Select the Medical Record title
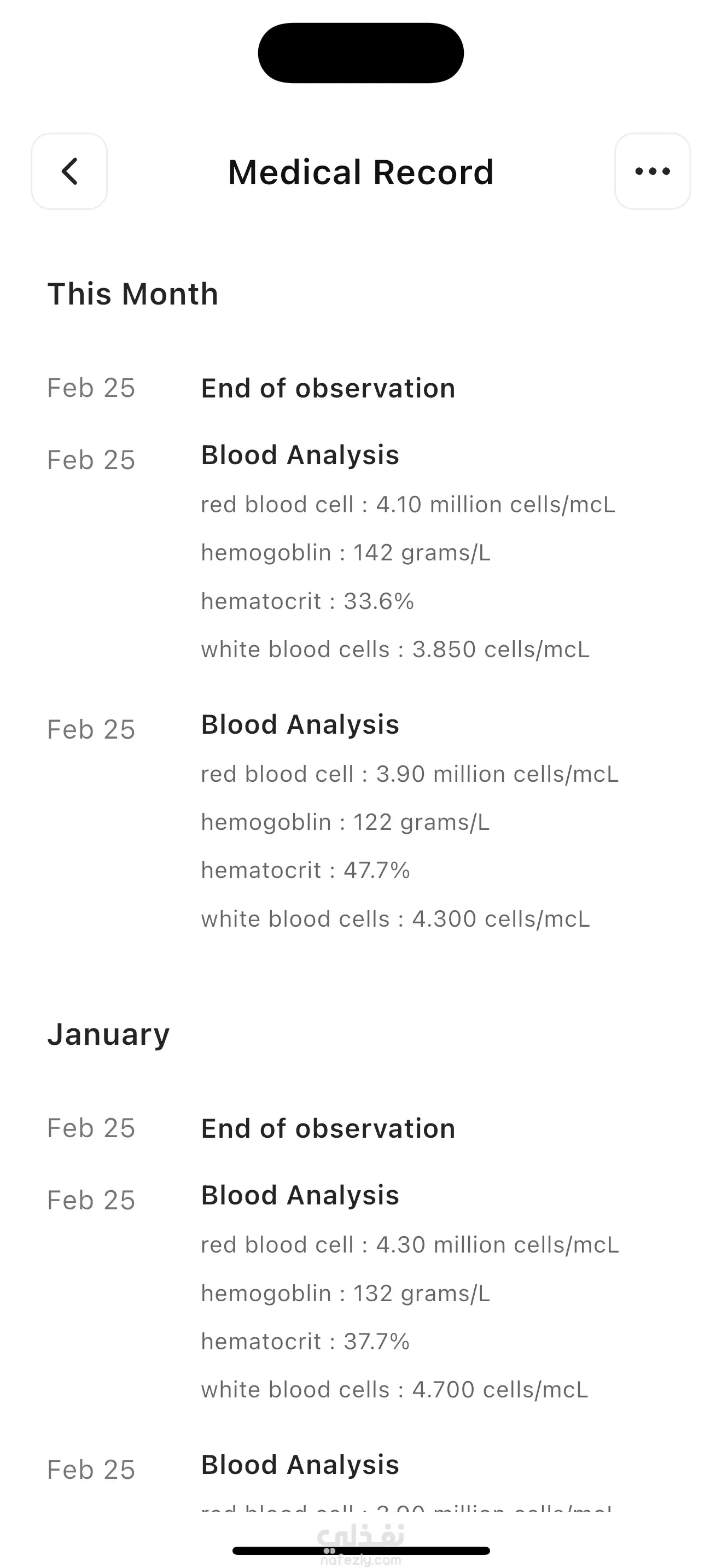Screen dimensions: 722x1568 [x=360, y=172]
